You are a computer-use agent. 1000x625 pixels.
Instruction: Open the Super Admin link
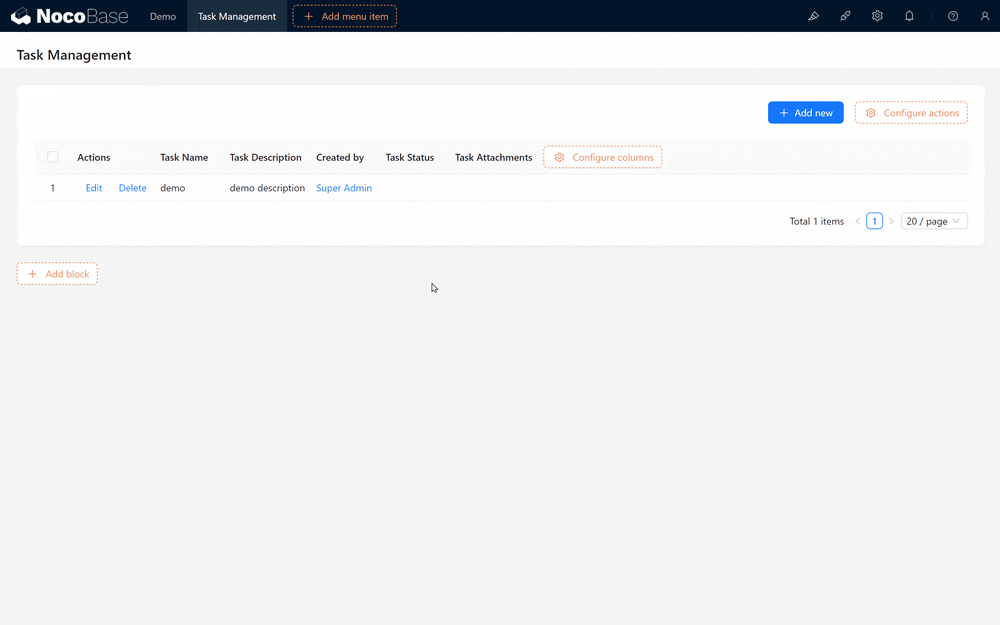coord(344,188)
